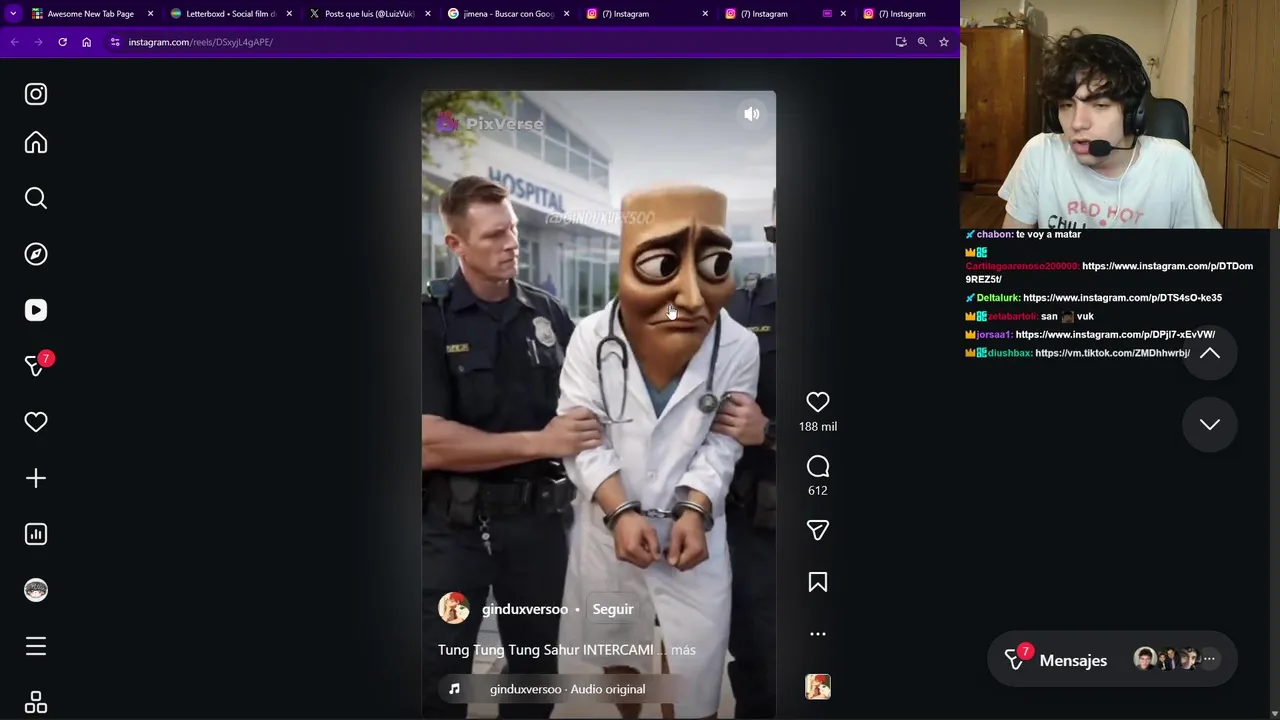This screenshot has width=1280, height=720.
Task: Open the Explore compass icon
Action: pyautogui.click(x=36, y=254)
